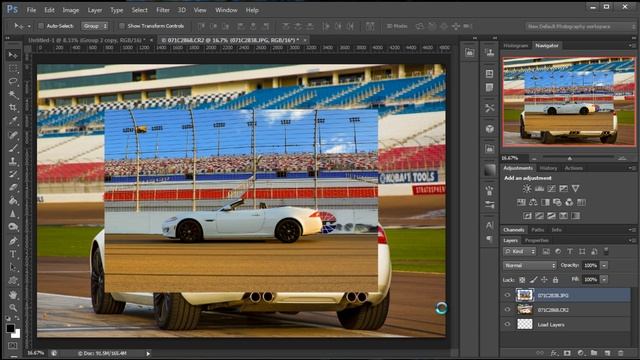Viewport: 640px width, 360px height.
Task: Open the Kind layer filter dropdown
Action: click(x=520, y=251)
